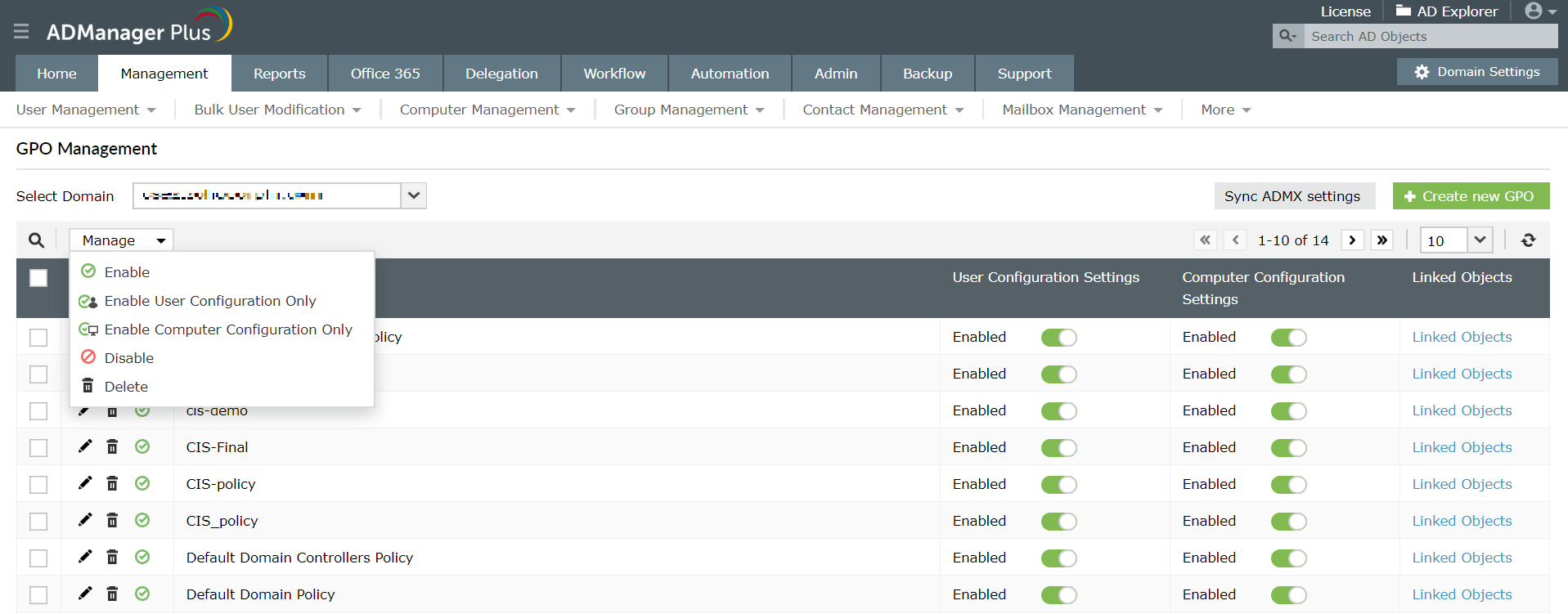The image size is (1568, 614).
Task: Choose Enable User Configuration Only
Action: pyautogui.click(x=209, y=301)
